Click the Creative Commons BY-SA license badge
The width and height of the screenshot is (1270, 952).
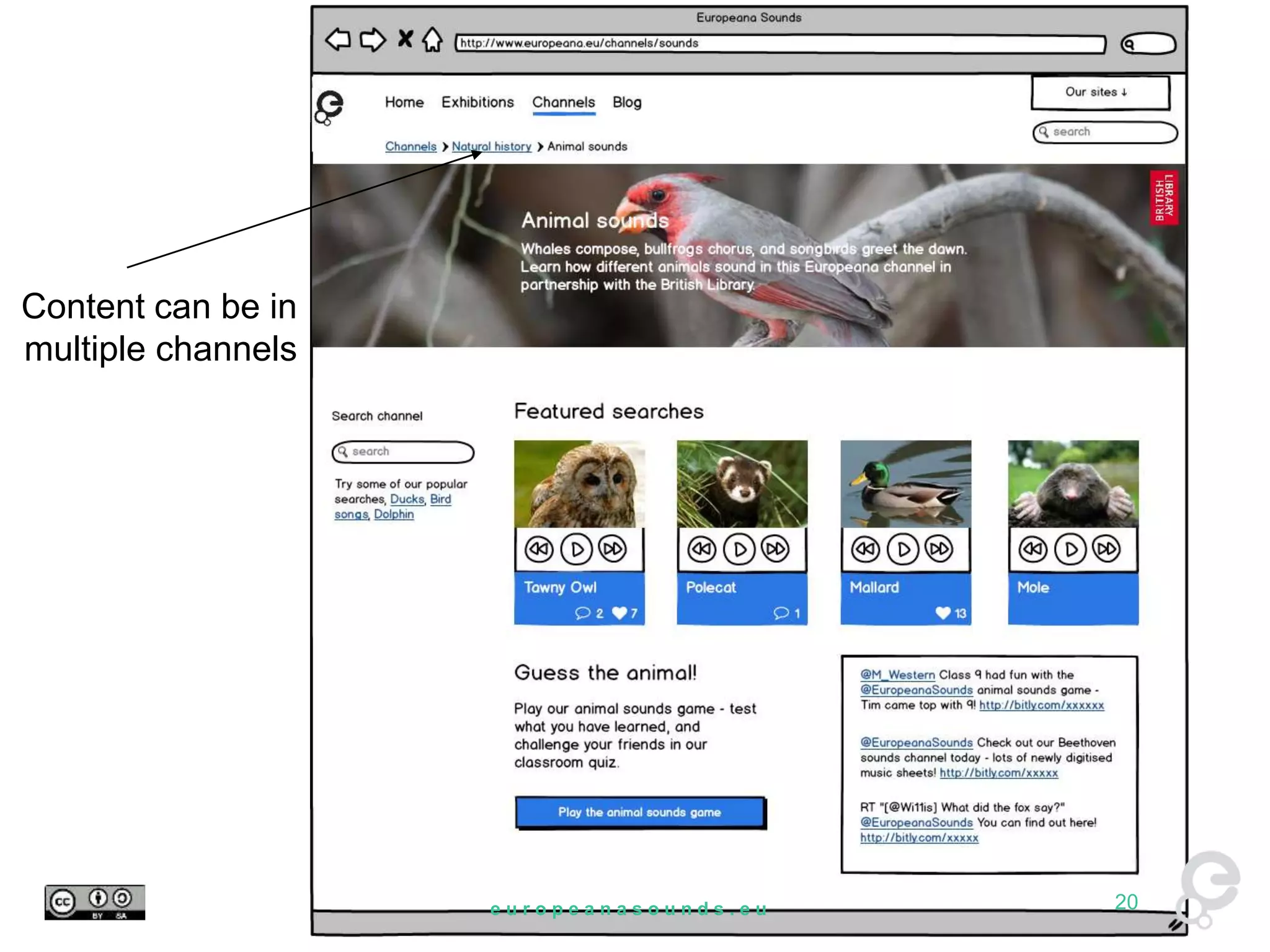[95, 902]
